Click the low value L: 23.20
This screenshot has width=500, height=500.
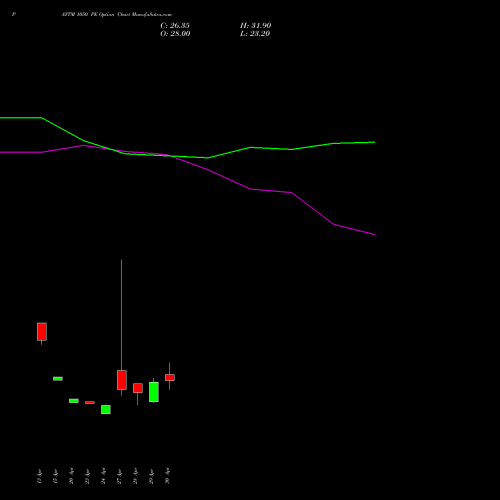click(x=255, y=34)
